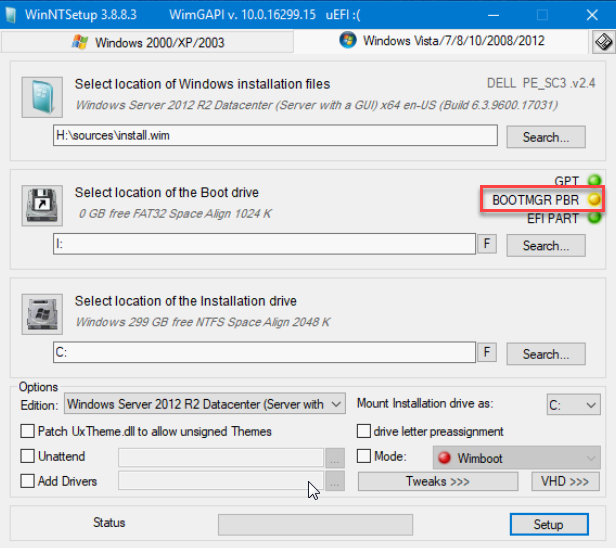Image resolution: width=616 pixels, height=548 pixels.
Task: Click the BOOTMGR PBR yellow status light
Action: click(x=594, y=200)
